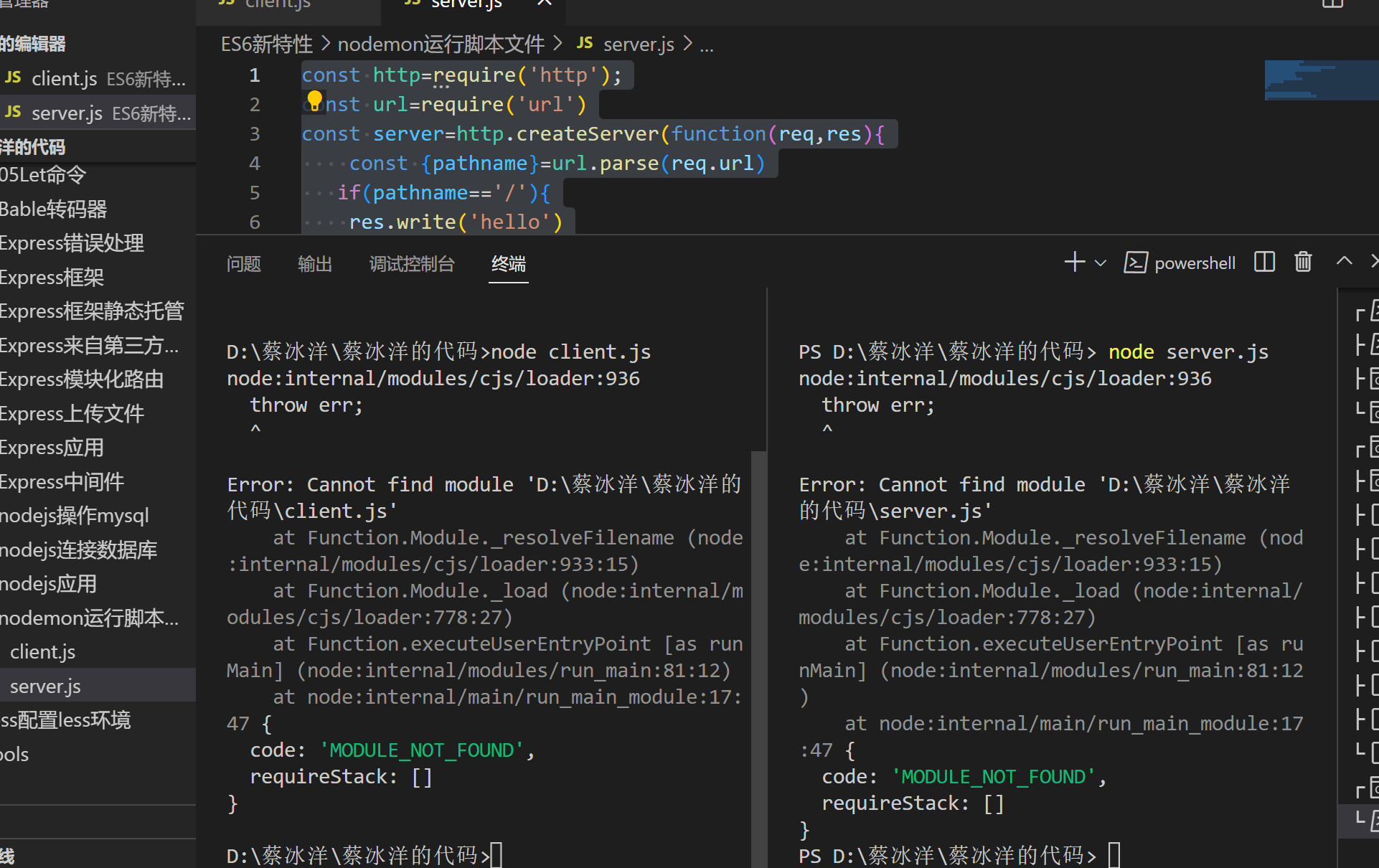Click res.write('hello') on line 6
The width and height of the screenshot is (1379, 868).
[x=456, y=222]
